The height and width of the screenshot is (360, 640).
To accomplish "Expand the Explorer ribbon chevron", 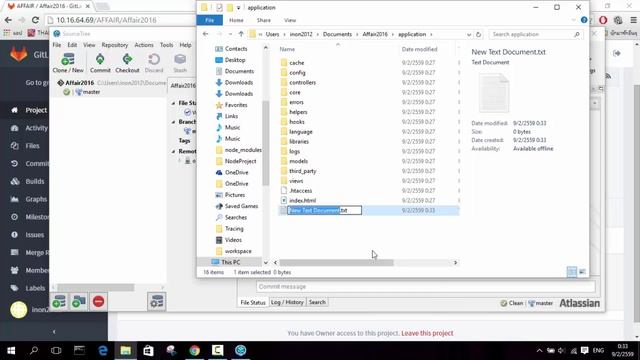I will [573, 20].
